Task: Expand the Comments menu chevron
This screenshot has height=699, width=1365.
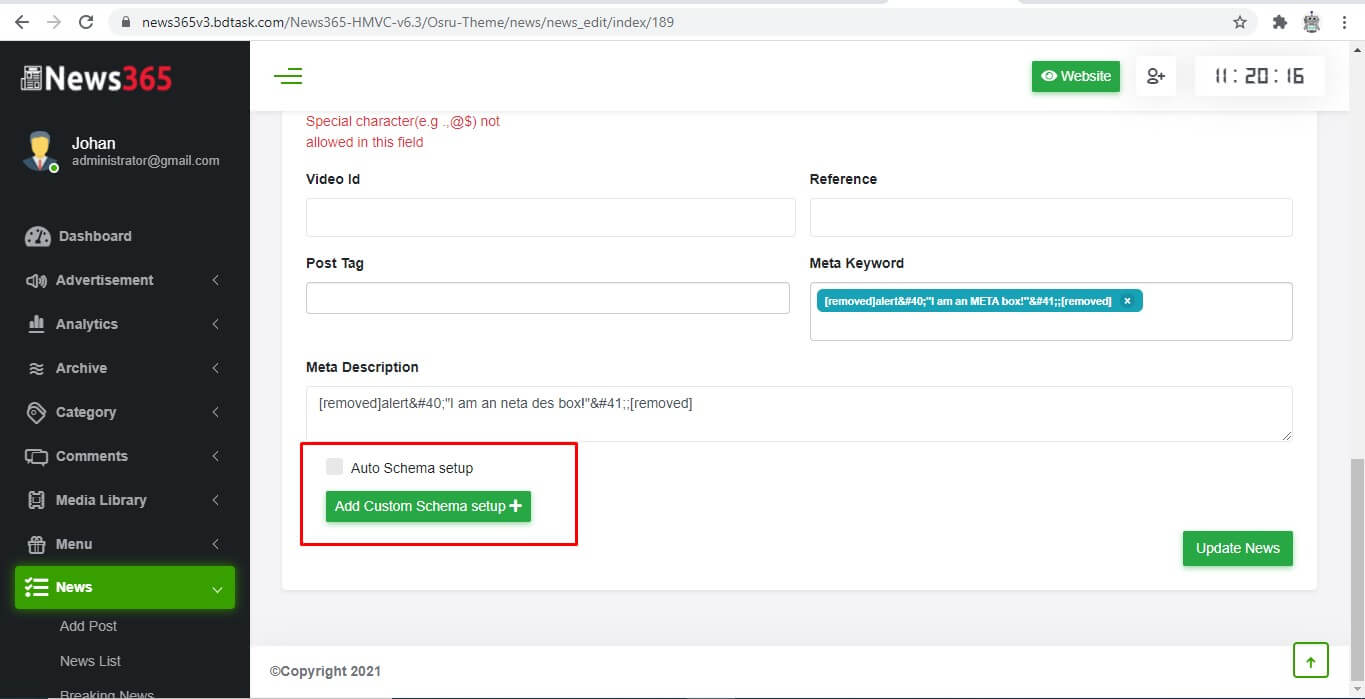Action: click(215, 456)
